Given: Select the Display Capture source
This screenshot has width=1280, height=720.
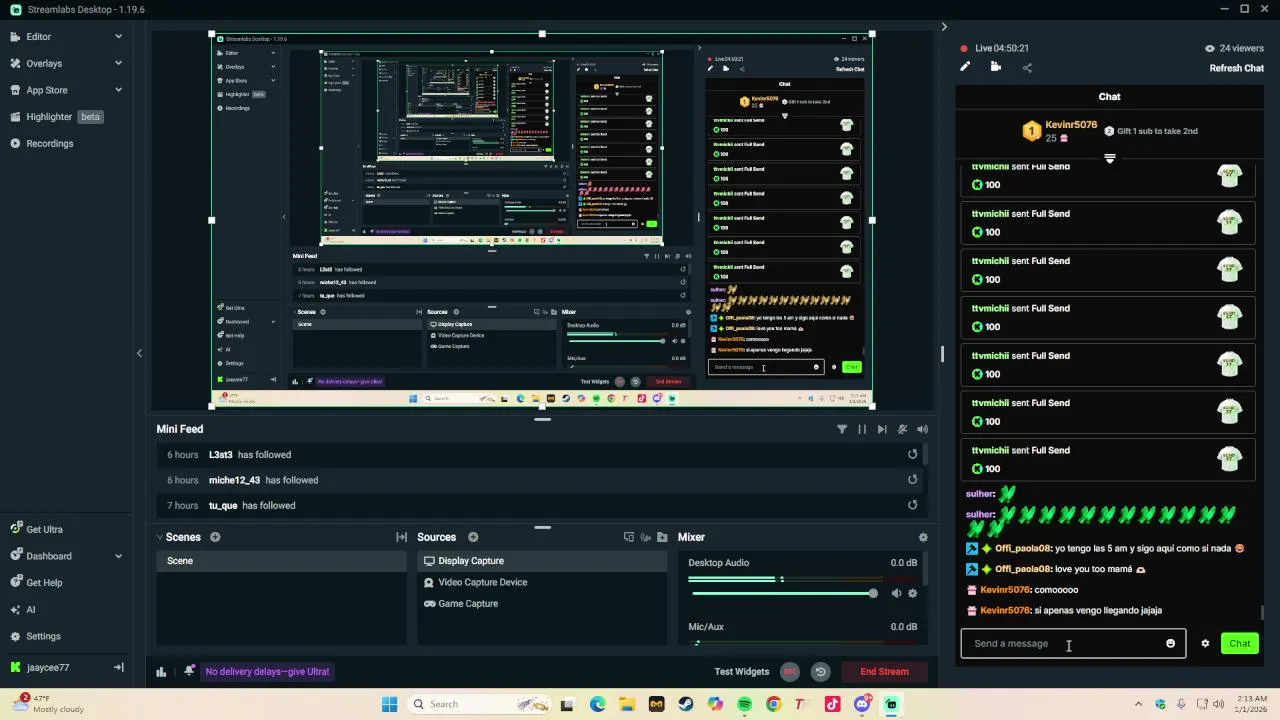Looking at the screenshot, I should (x=542, y=561).
